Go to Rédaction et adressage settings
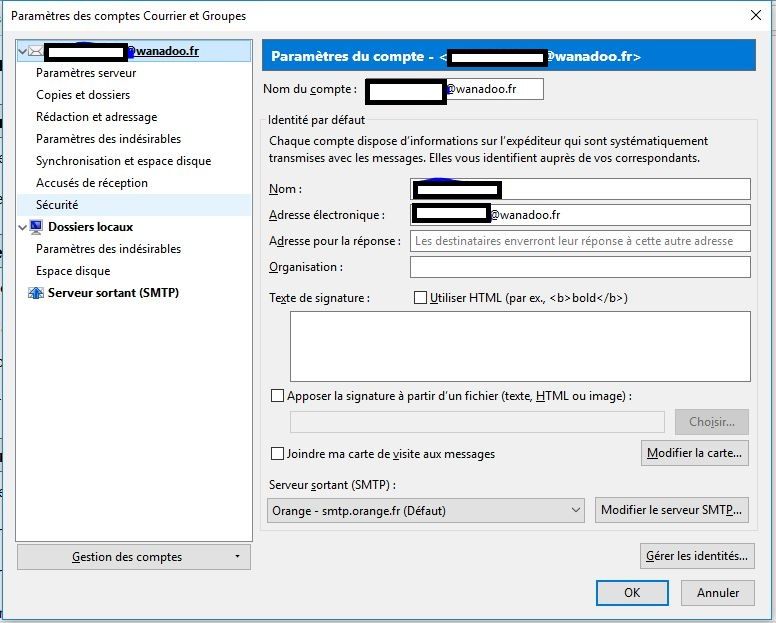 96,117
